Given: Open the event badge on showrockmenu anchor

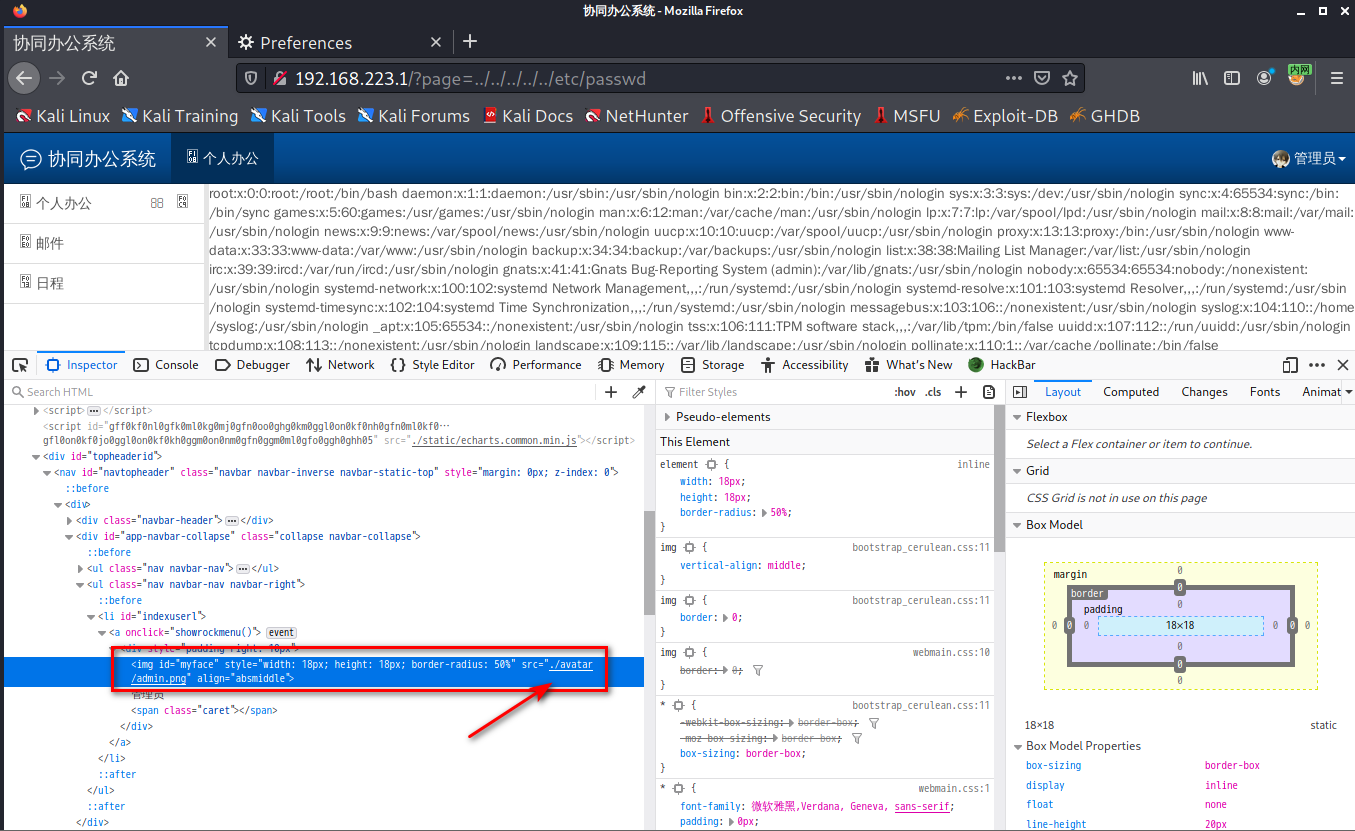Looking at the screenshot, I should click(281, 632).
